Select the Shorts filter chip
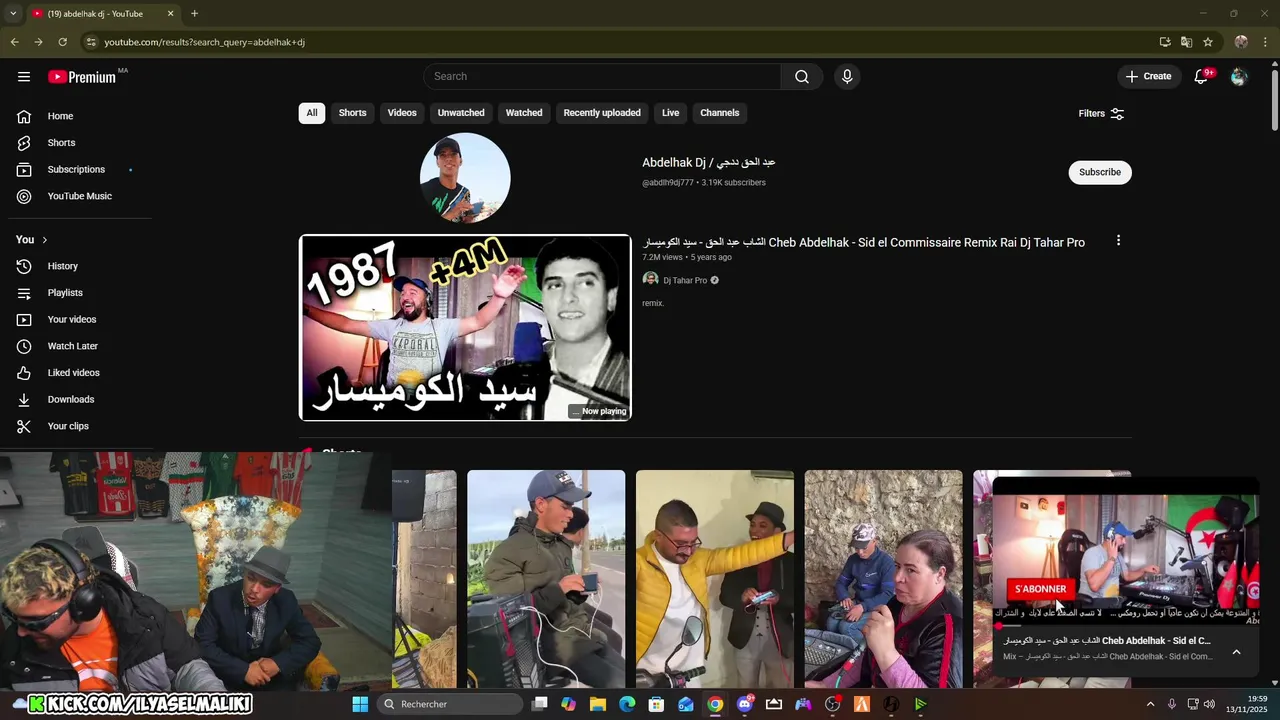This screenshot has width=1280, height=720. (352, 113)
